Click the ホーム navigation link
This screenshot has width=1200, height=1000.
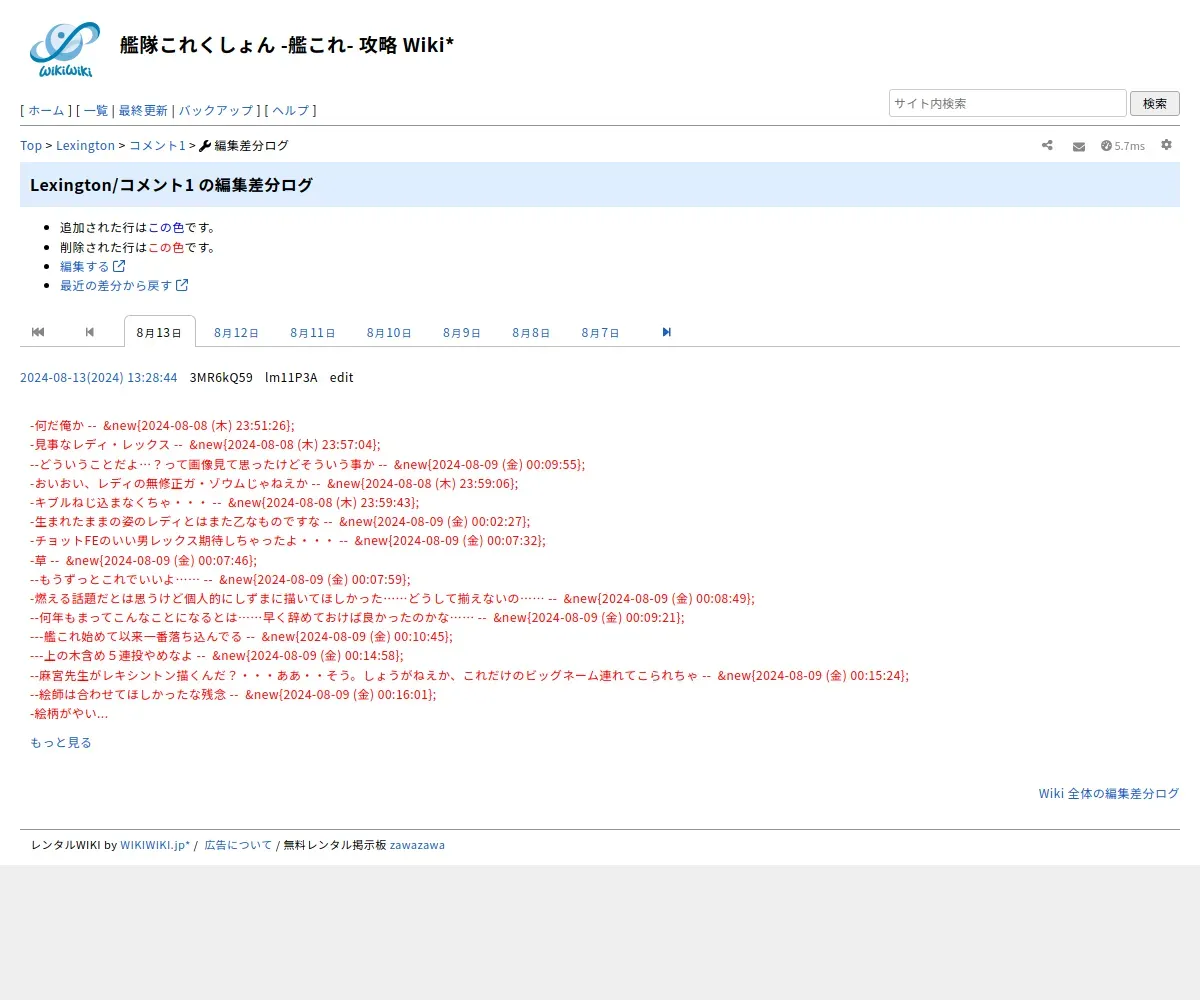pyautogui.click(x=46, y=111)
